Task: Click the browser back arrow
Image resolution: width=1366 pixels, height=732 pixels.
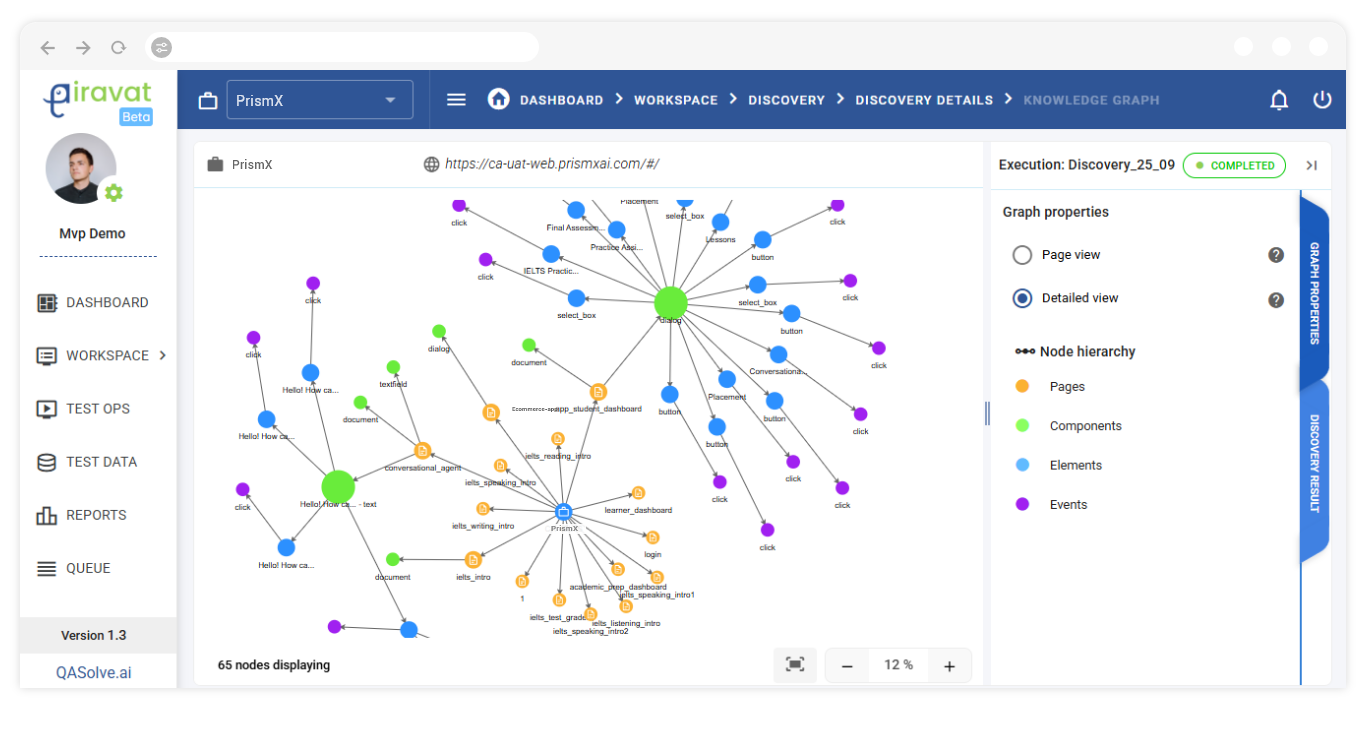Action: [x=47, y=47]
